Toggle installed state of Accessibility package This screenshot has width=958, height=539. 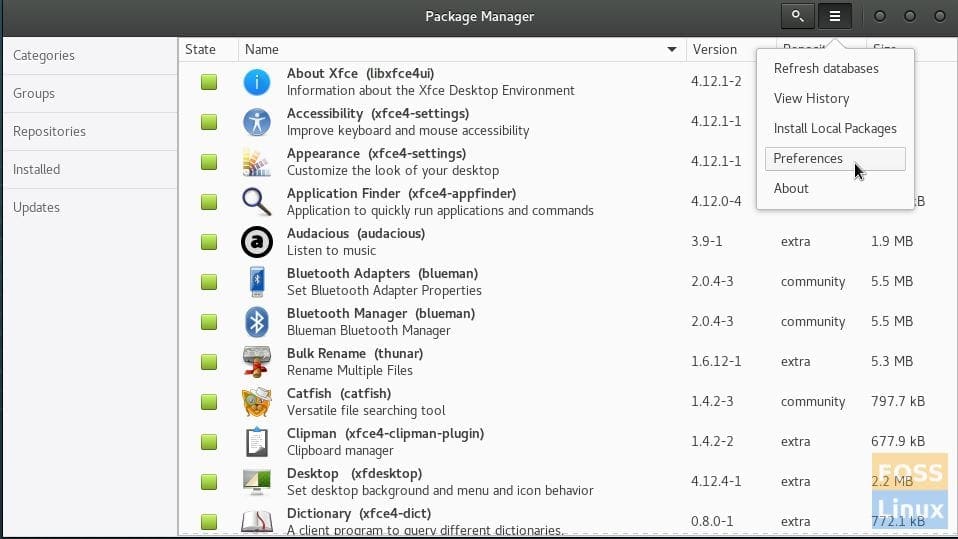pyautogui.click(x=209, y=122)
